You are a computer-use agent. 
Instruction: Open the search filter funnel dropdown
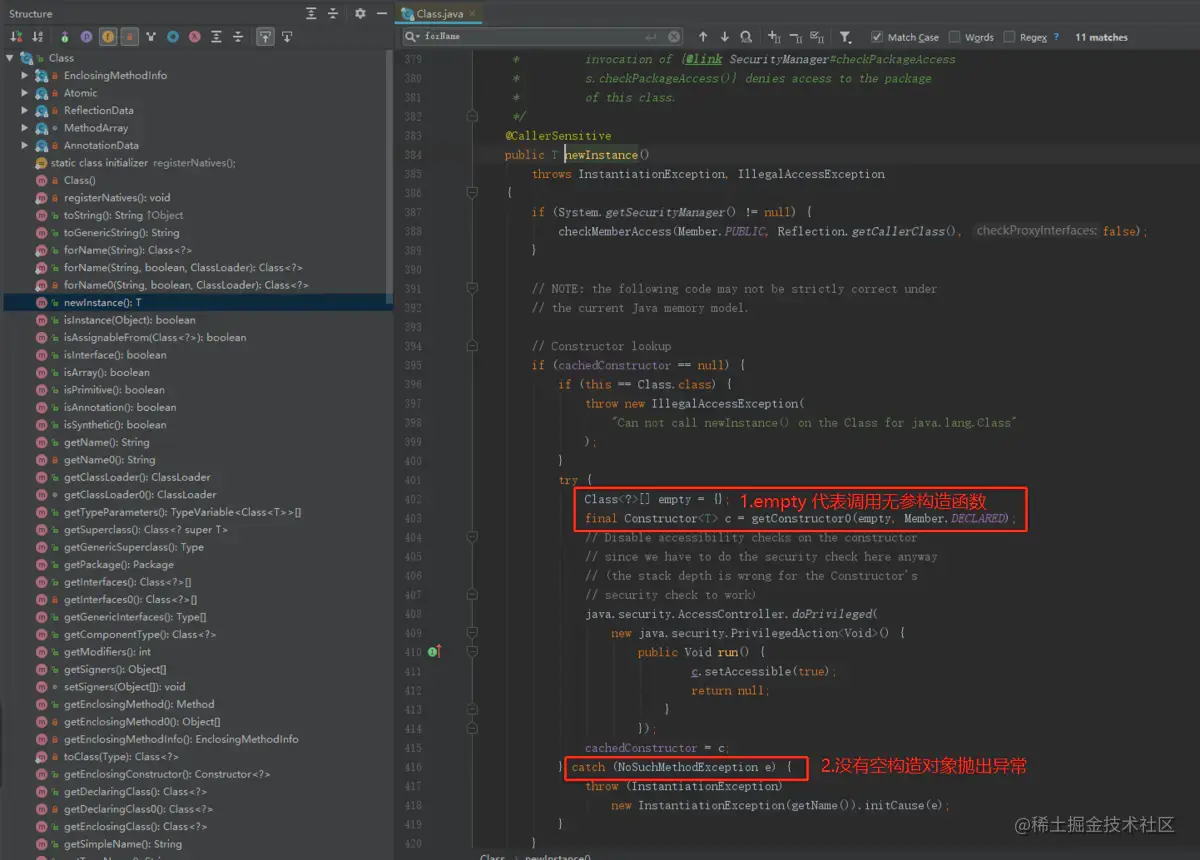845,37
